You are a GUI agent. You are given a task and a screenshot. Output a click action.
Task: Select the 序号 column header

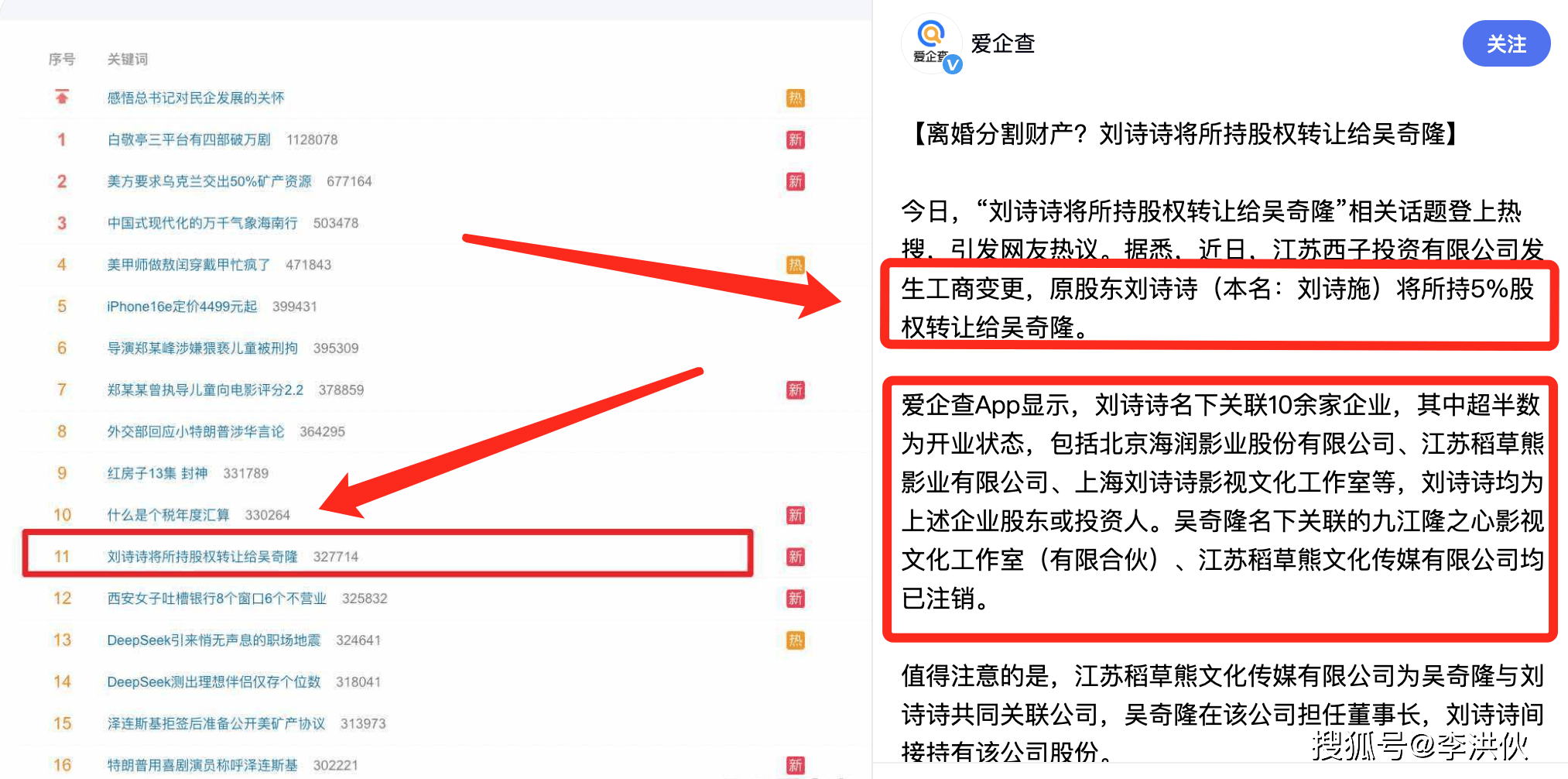62,60
